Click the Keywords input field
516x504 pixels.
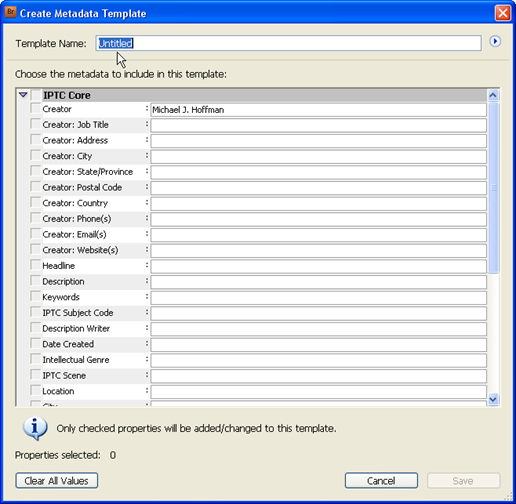[318, 298]
